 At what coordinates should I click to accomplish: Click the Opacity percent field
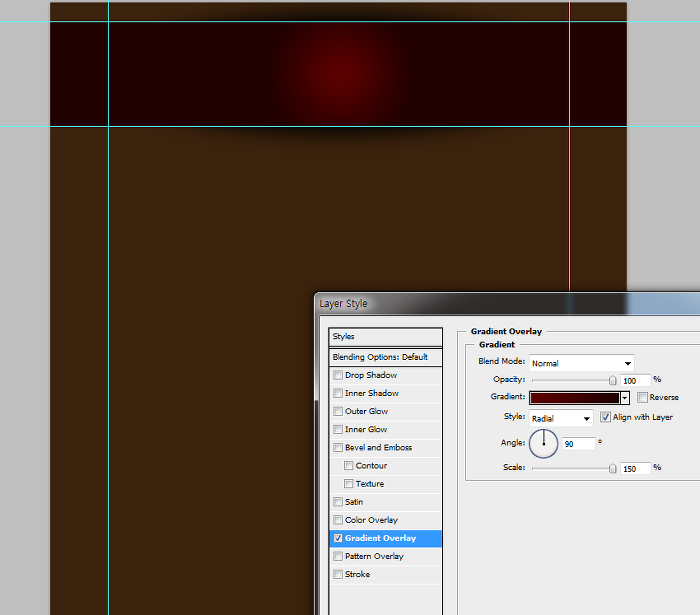635,381
